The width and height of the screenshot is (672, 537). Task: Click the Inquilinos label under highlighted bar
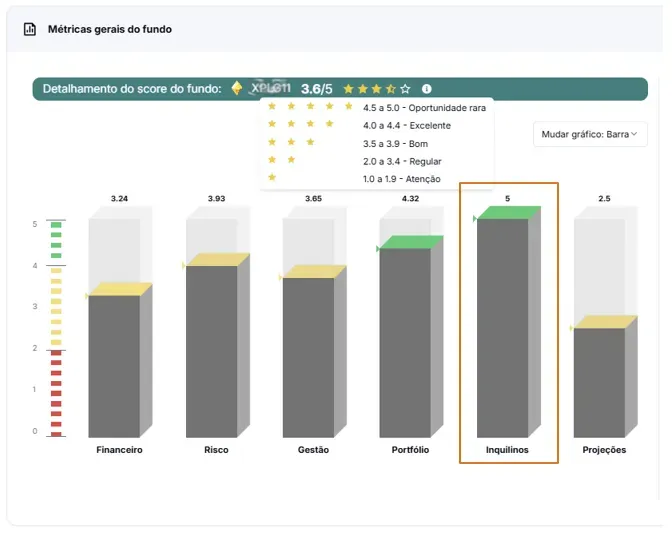[x=507, y=450]
